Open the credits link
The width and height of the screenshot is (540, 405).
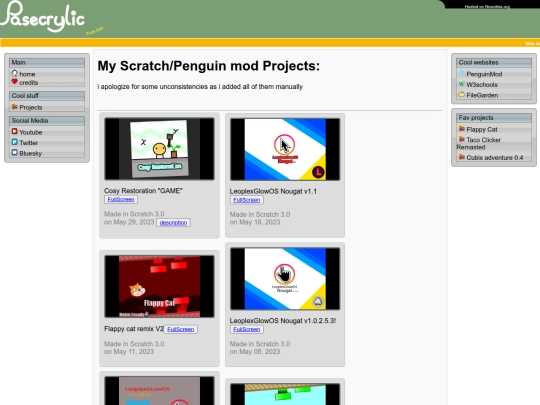29,83
